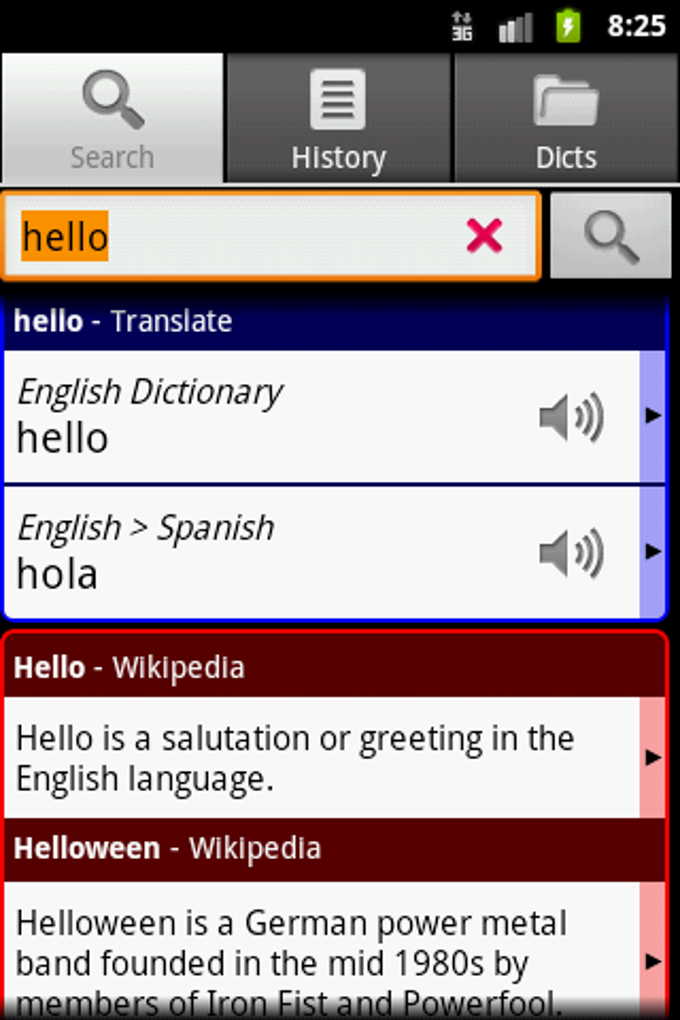
Task: Tap the 3G data status icon
Action: tap(463, 26)
